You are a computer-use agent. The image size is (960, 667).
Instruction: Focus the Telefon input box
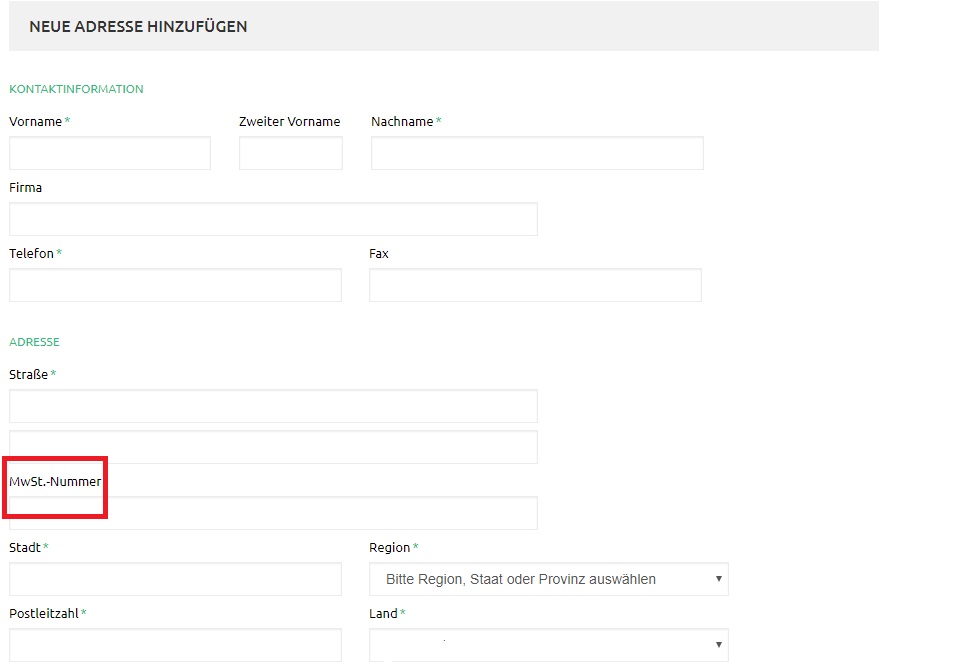175,285
